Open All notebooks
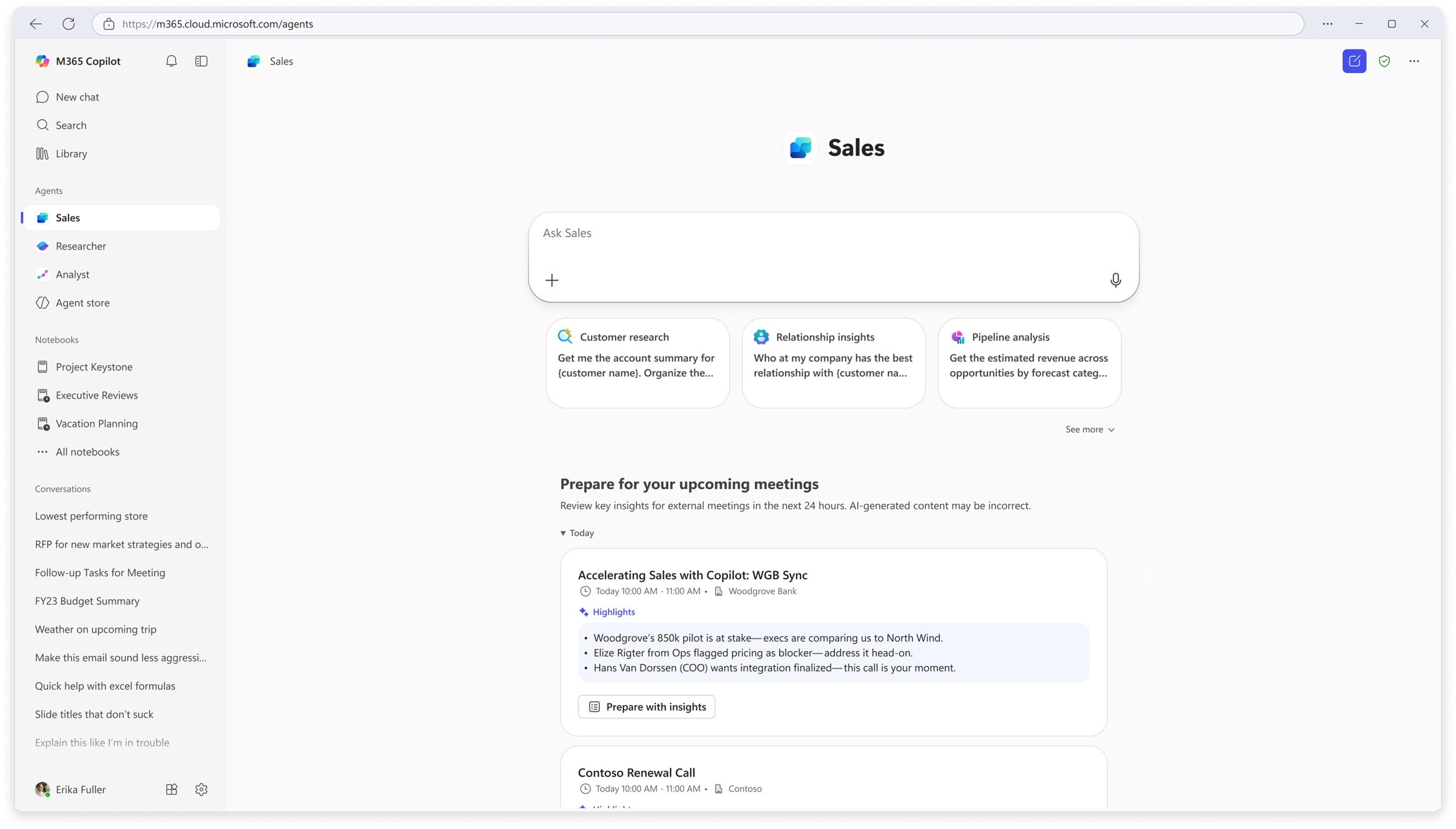Viewport: 1456px width, 829px height. (x=87, y=452)
